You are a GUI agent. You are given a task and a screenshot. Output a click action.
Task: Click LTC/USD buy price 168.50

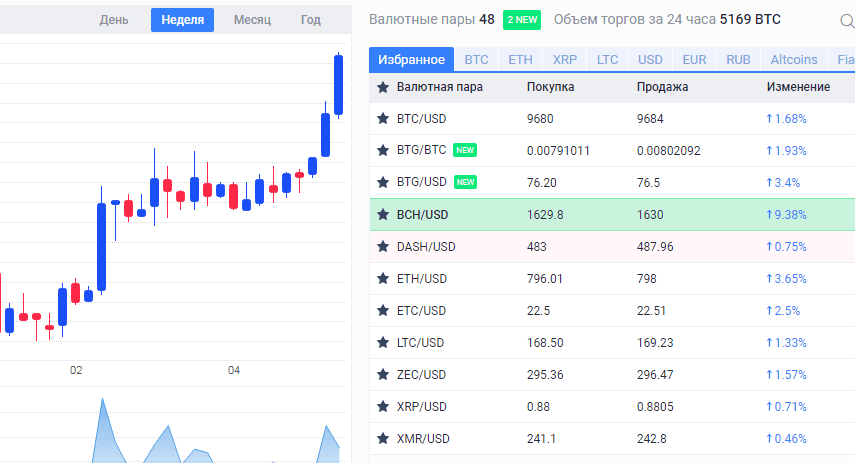(x=545, y=342)
